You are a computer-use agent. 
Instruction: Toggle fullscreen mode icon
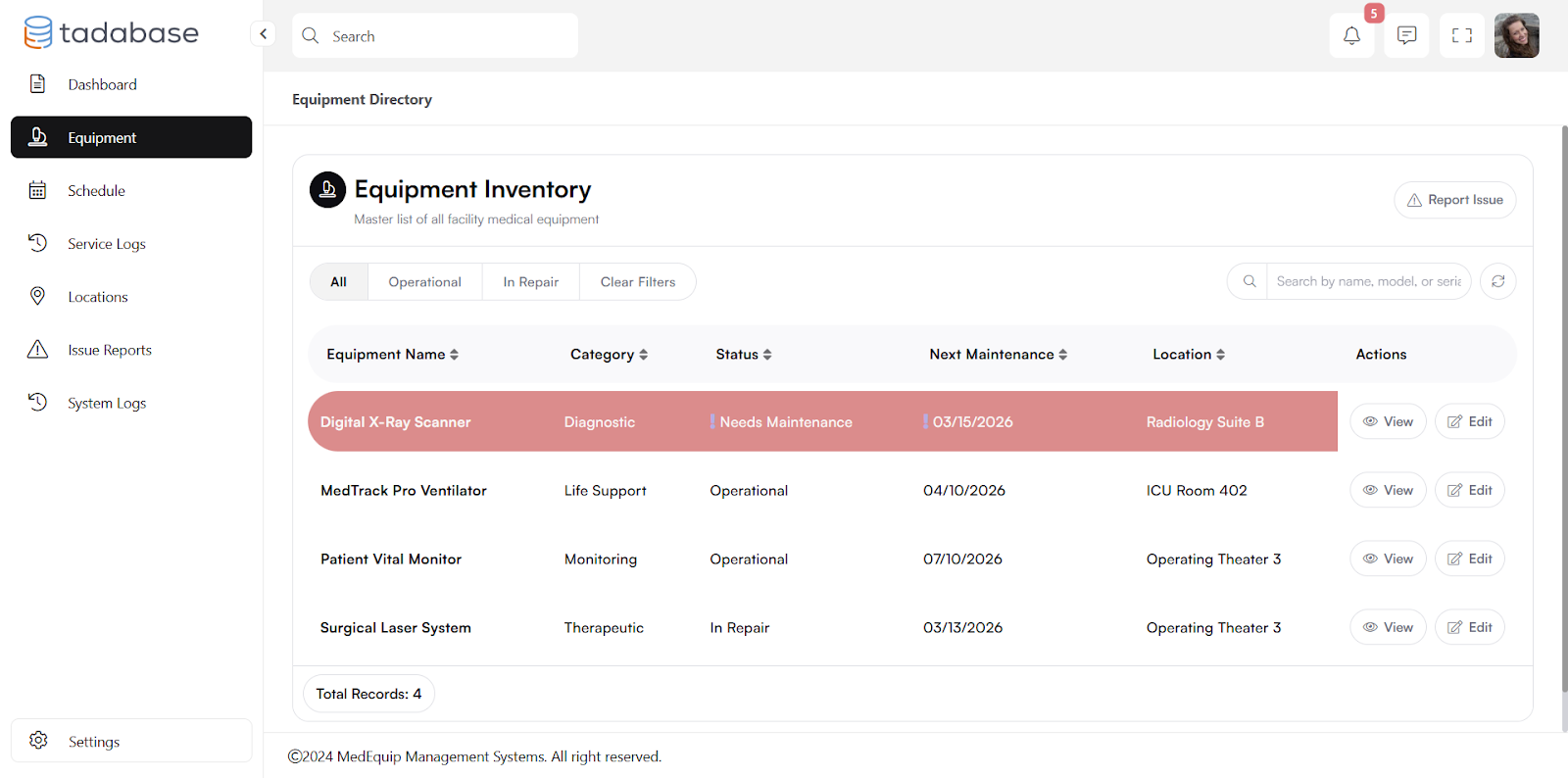[1461, 36]
